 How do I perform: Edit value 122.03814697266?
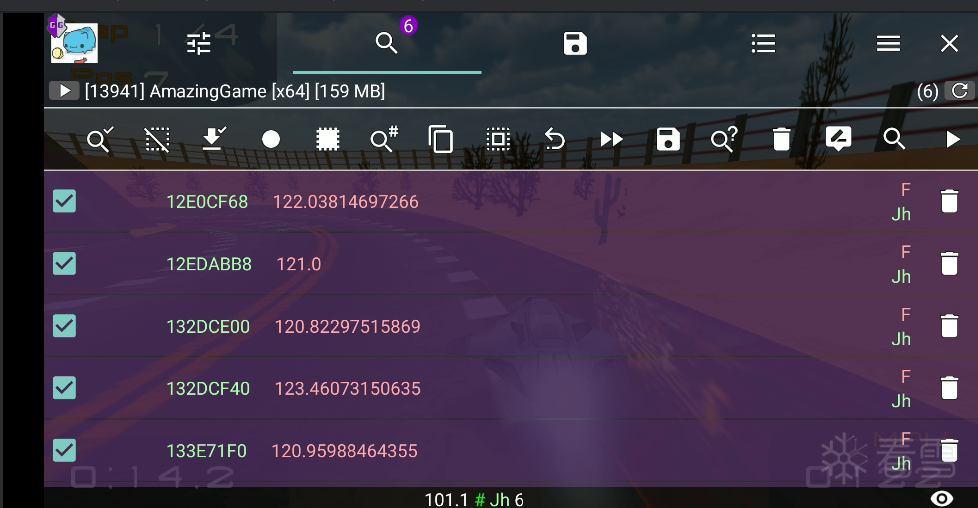[346, 202]
